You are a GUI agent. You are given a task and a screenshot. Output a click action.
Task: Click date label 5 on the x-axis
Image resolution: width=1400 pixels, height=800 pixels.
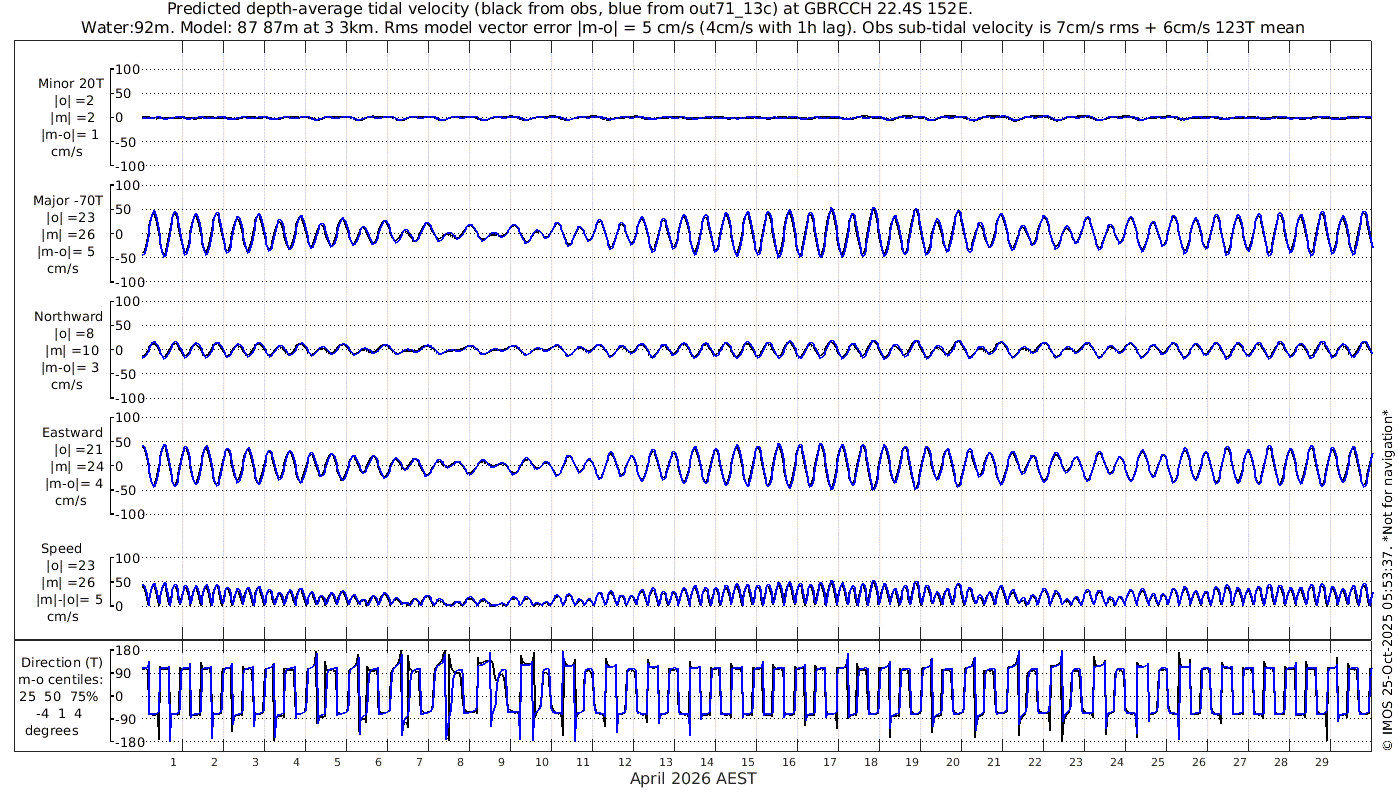pyautogui.click(x=337, y=762)
